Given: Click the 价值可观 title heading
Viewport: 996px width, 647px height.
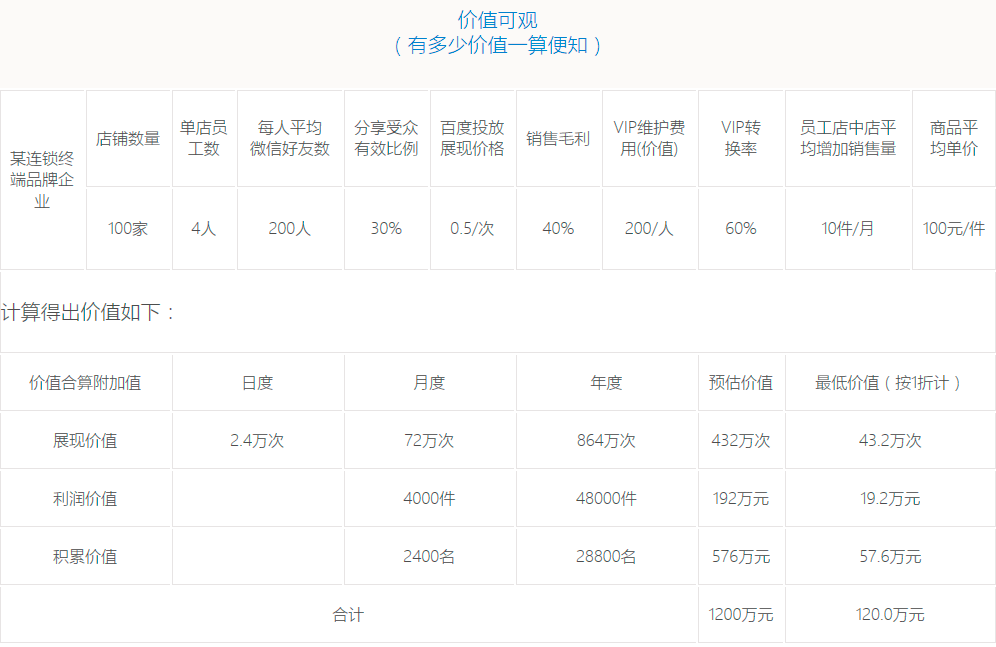Looking at the screenshot, I should pyautogui.click(x=497, y=20).
